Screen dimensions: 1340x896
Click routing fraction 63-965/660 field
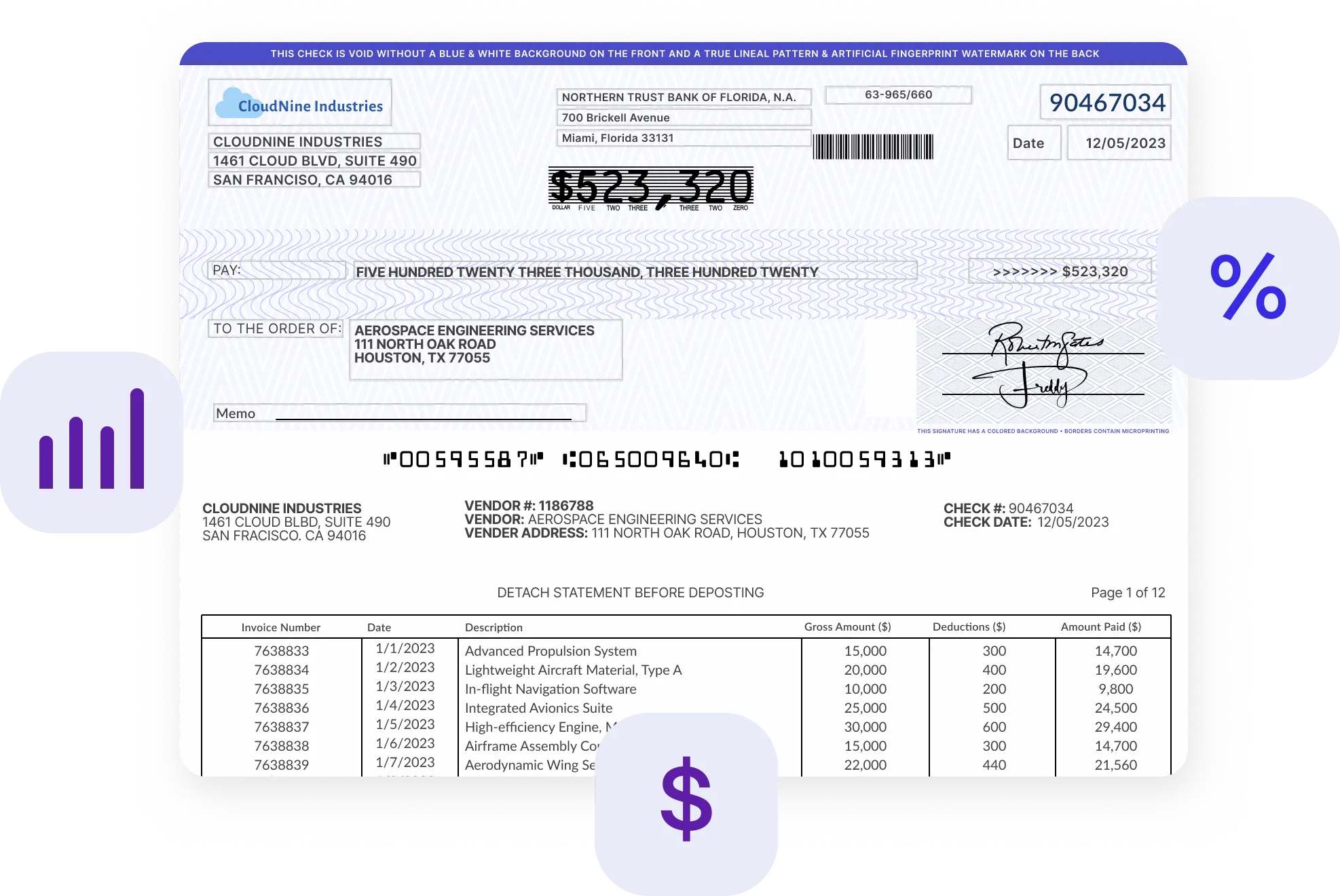(897, 95)
